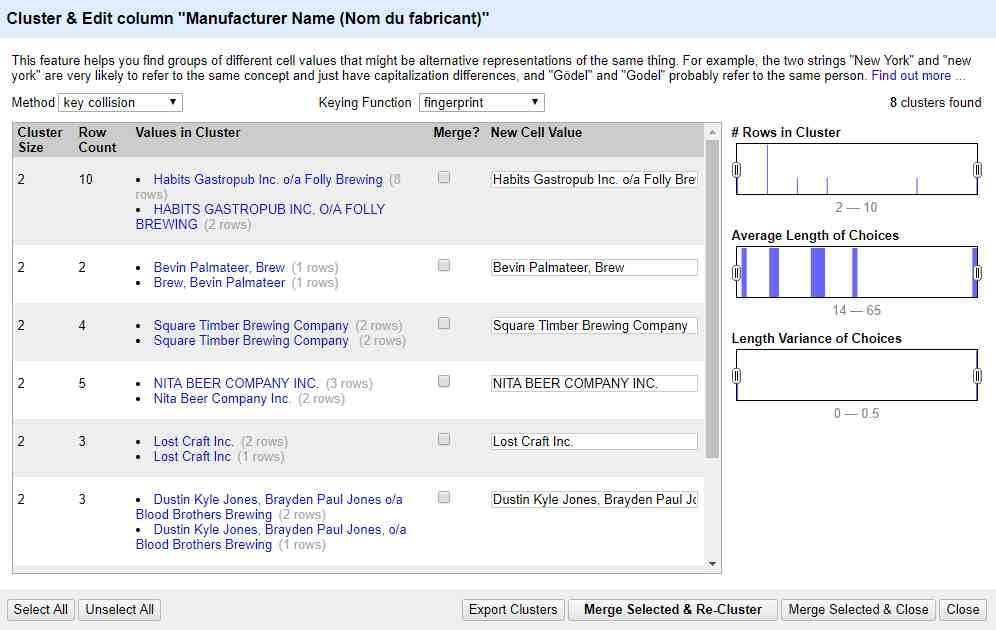Screen dimensions: 996x630
Task: Open the Method dropdown showing "key collision"
Action: (x=120, y=102)
